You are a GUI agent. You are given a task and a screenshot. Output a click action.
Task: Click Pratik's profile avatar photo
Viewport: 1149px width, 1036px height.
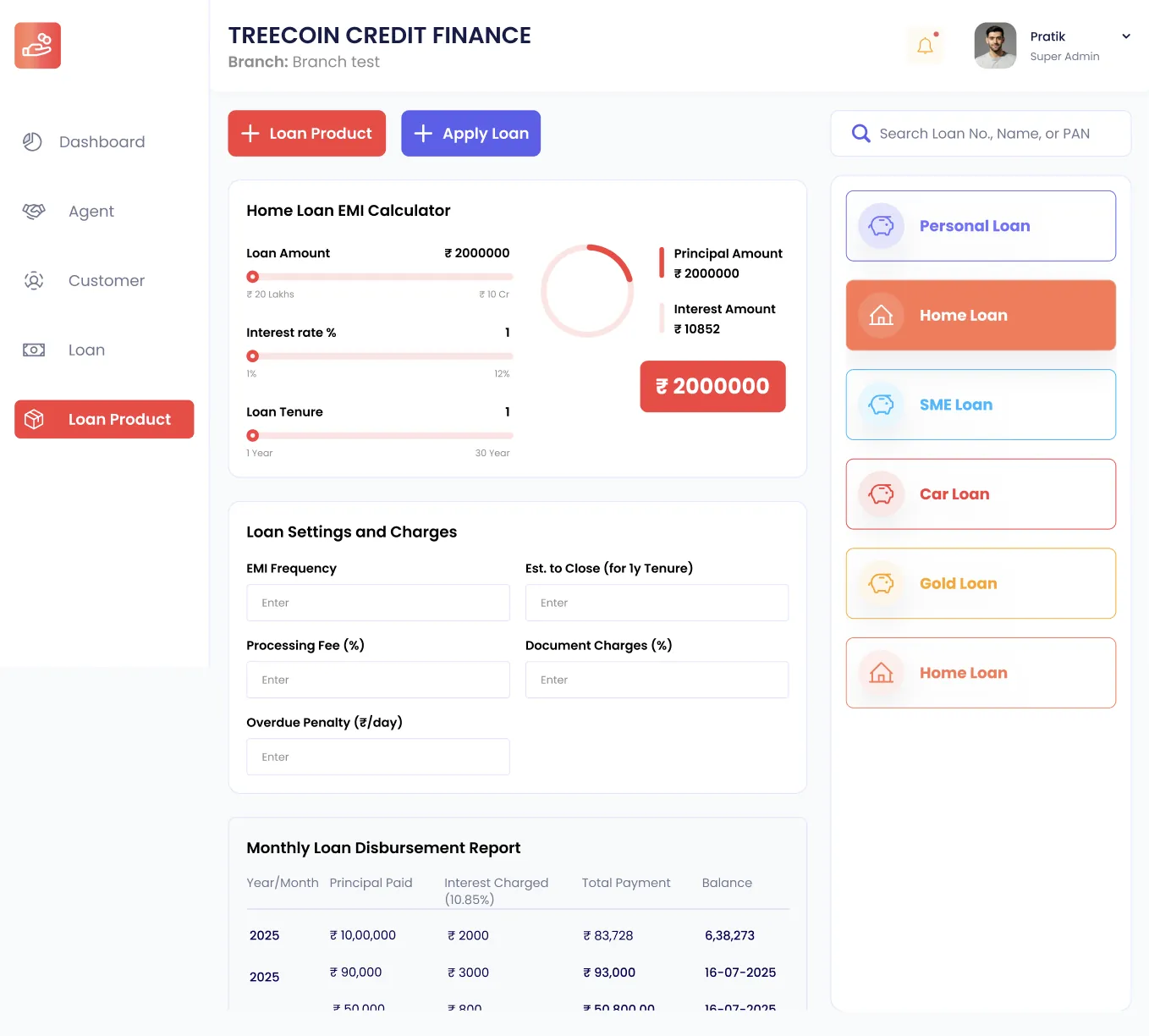[995, 46]
